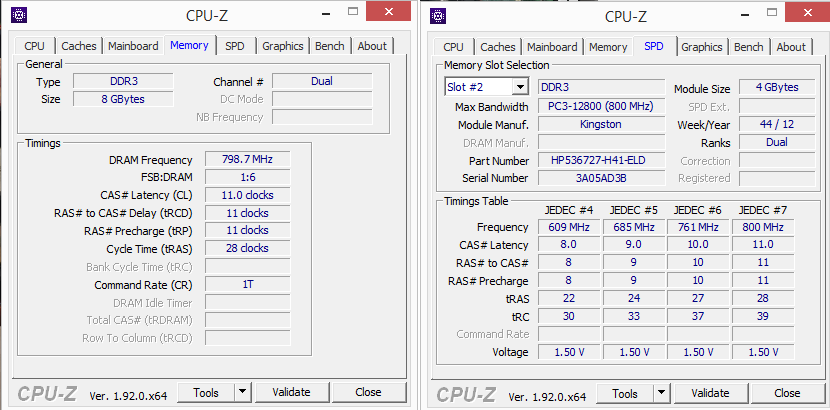Switch to SPD tab in left window

pyautogui.click(x=234, y=46)
